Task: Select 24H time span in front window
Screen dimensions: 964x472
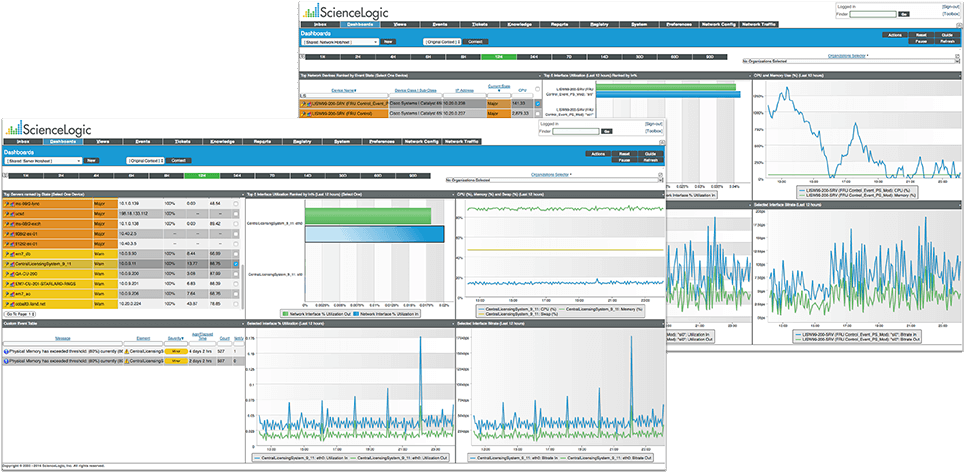Action: [235, 176]
